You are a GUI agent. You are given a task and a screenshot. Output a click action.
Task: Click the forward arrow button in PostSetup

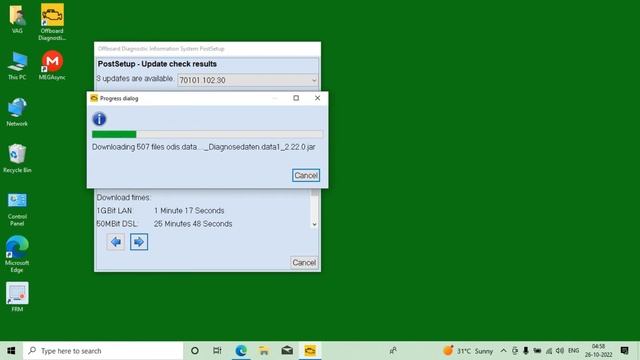click(139, 242)
